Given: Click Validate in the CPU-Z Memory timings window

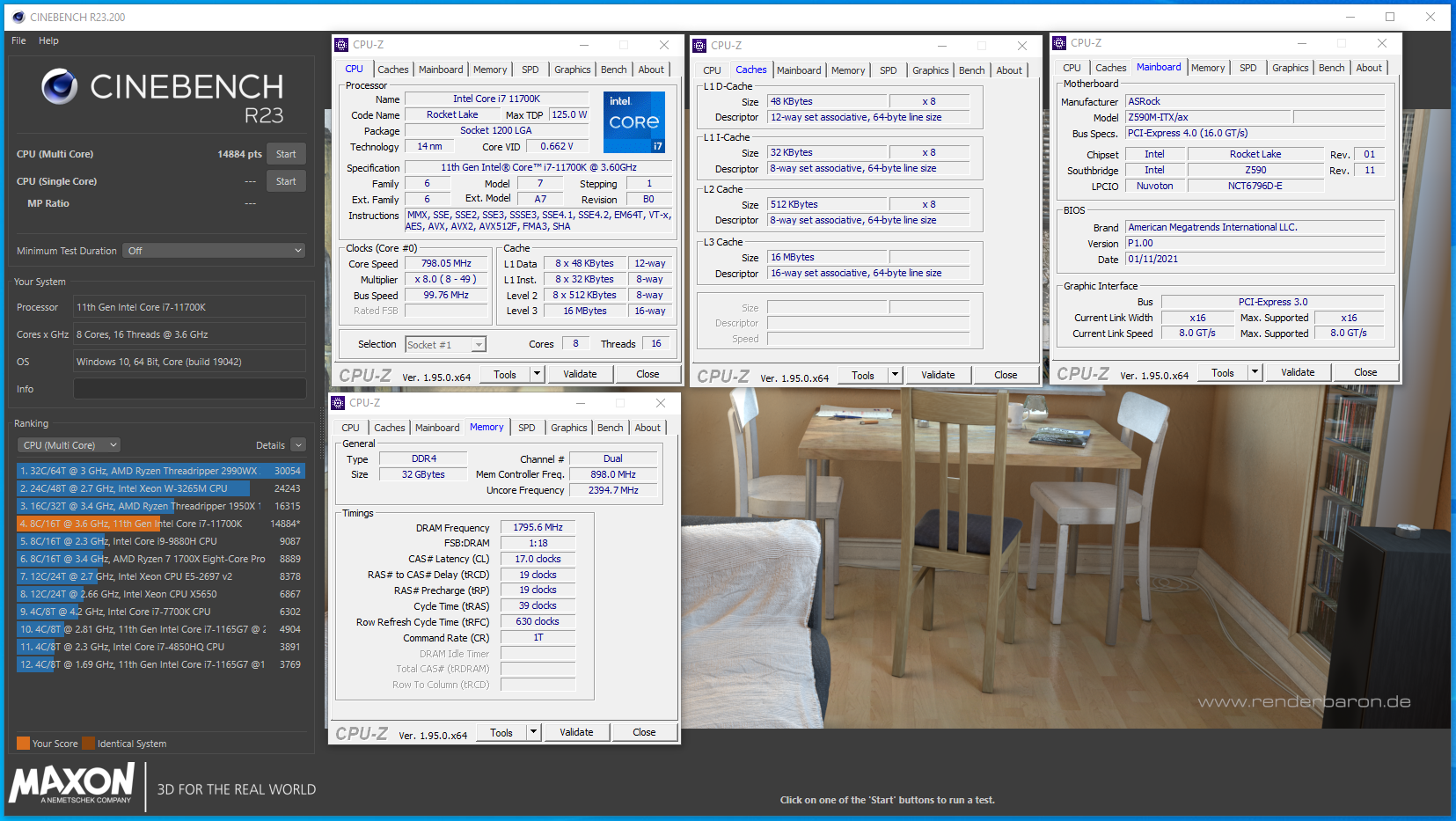Looking at the screenshot, I should (576, 733).
